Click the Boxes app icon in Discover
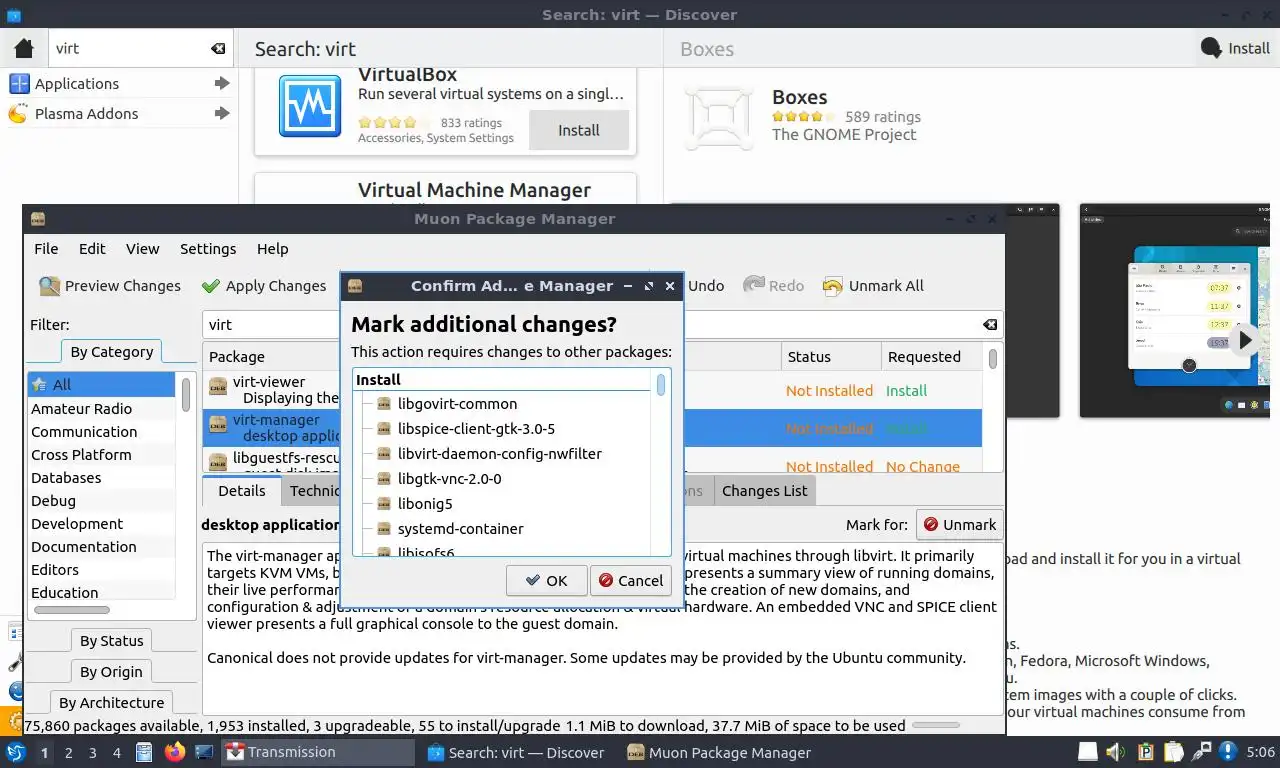The height and width of the screenshot is (768, 1280). click(718, 117)
